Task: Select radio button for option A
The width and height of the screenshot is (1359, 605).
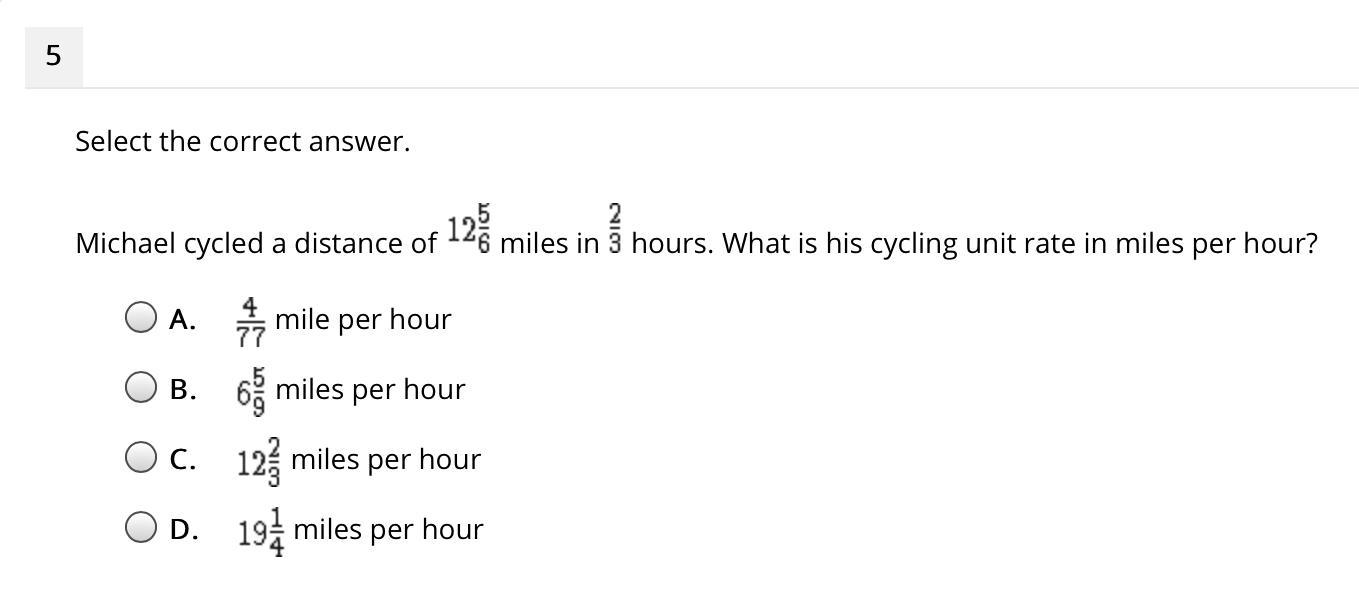Action: coord(141,318)
